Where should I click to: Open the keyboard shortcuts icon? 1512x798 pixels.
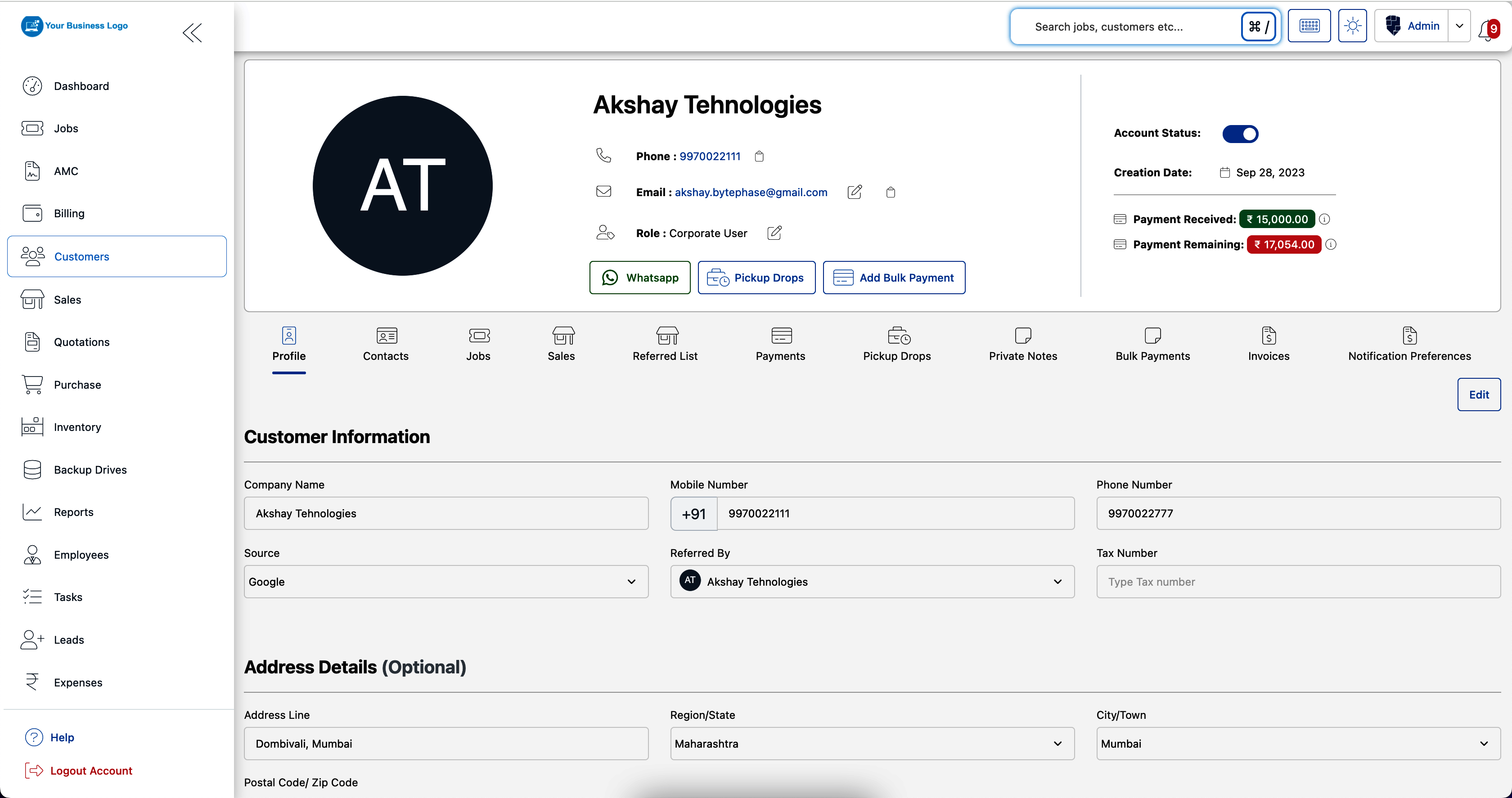(1309, 26)
